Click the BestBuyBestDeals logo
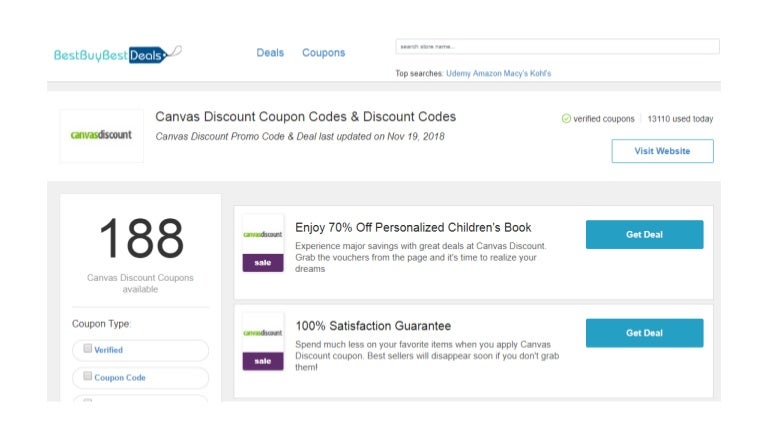Viewport: 768px width, 432px height. [x=117, y=54]
